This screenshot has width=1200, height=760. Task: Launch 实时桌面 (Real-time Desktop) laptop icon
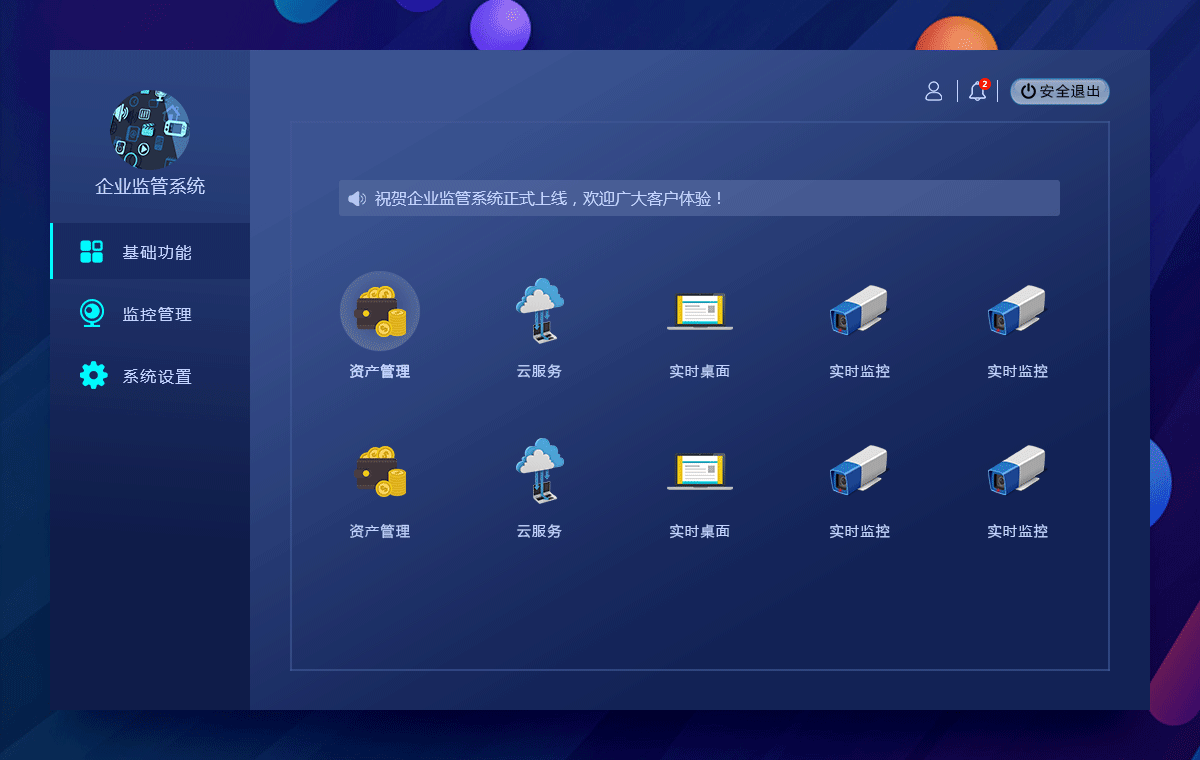(x=699, y=310)
